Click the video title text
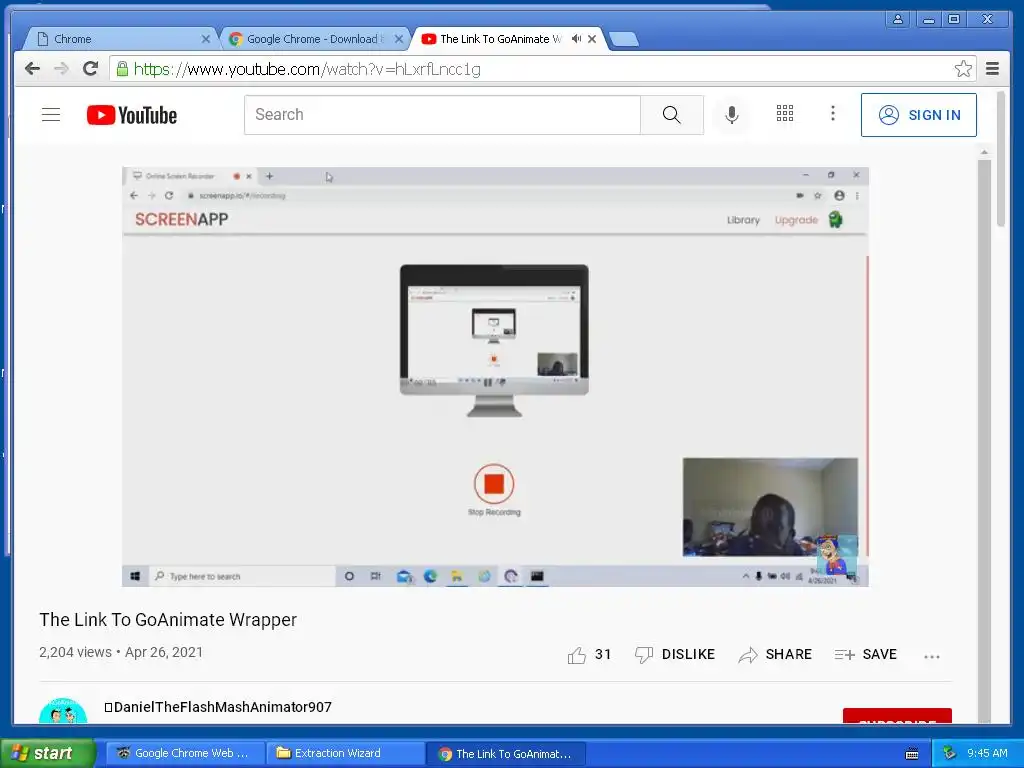Screen dimensions: 1024x768 168,620
